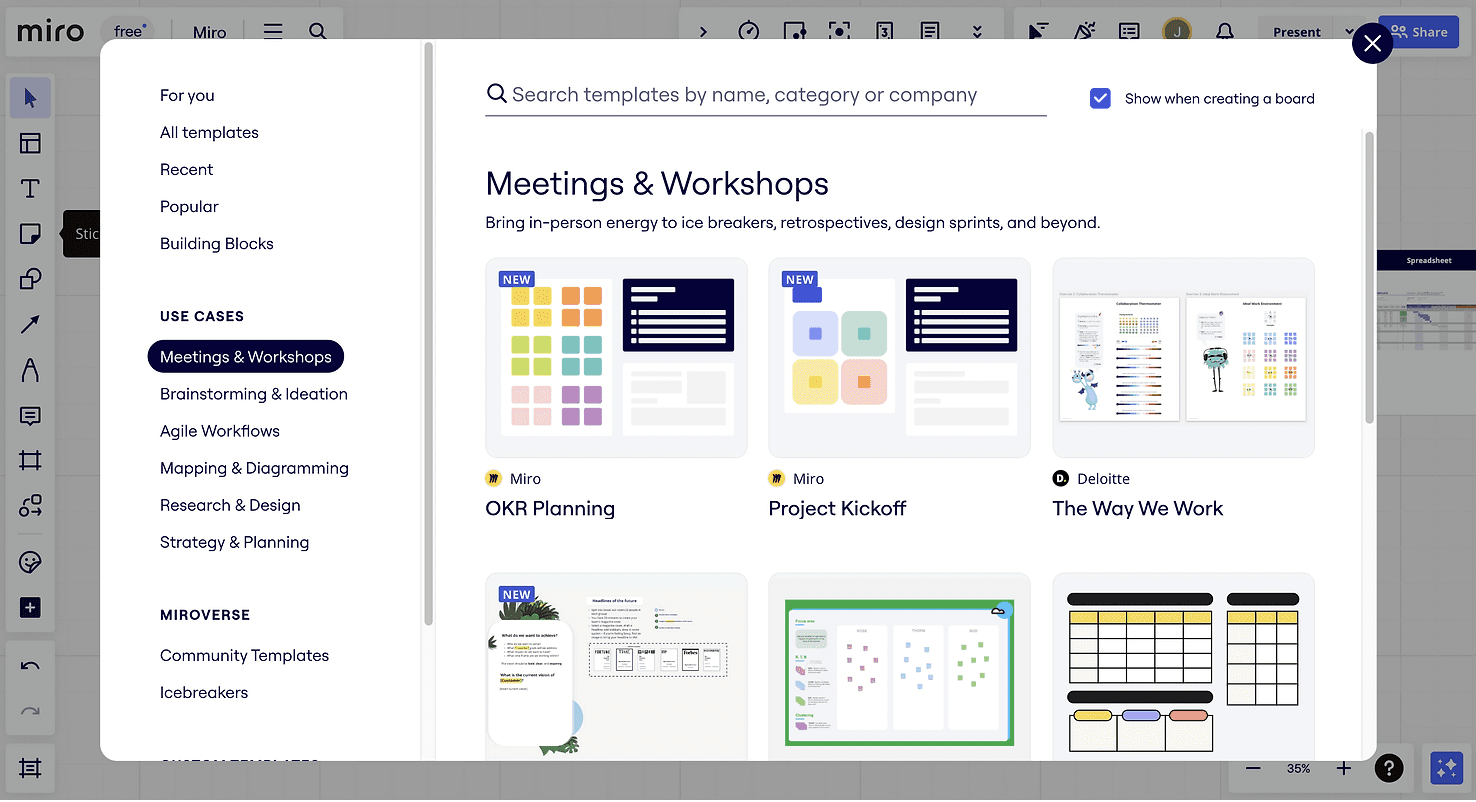Select the Comment tool

coord(30,416)
